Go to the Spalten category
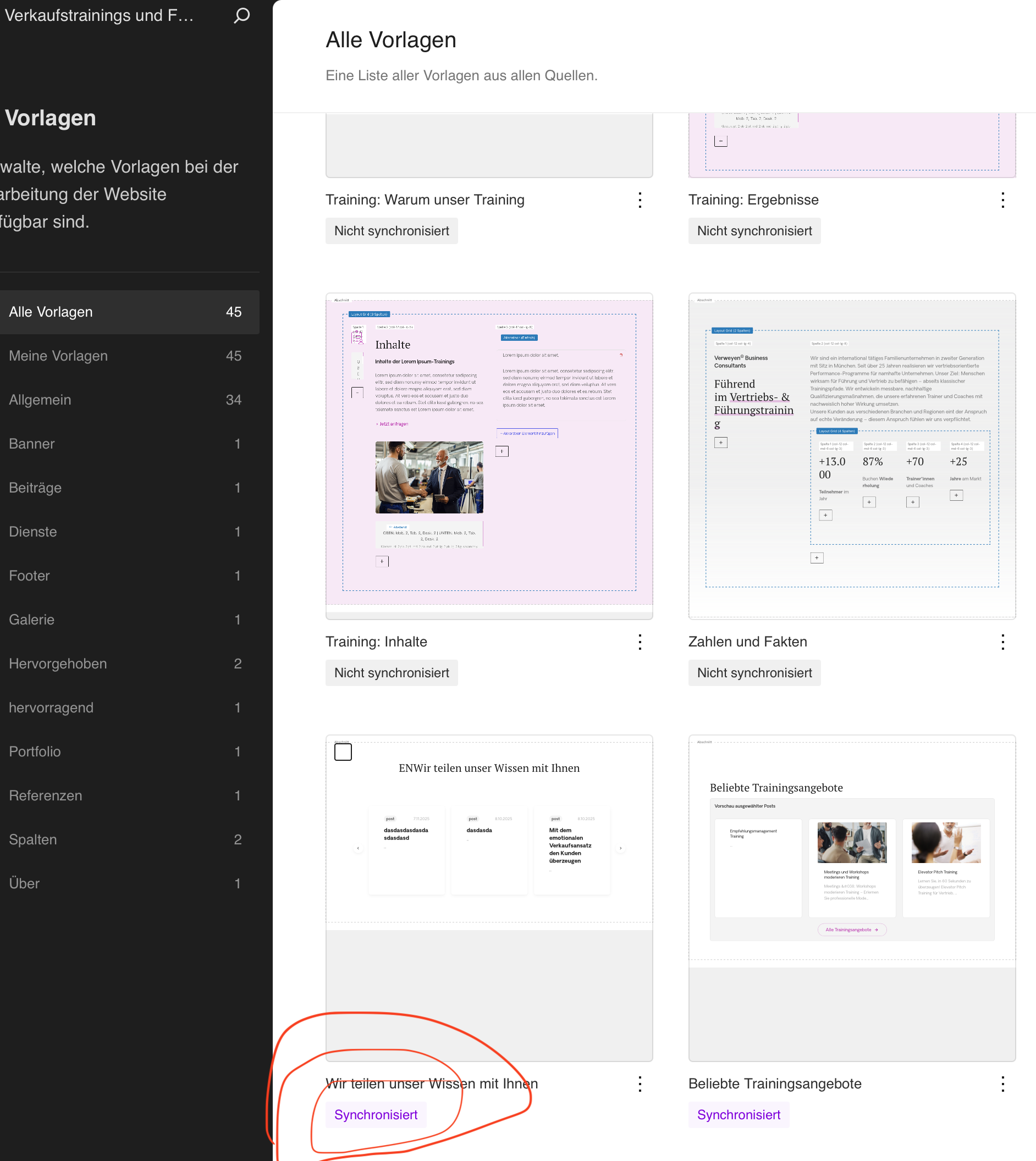The width and height of the screenshot is (1036, 1161). (129, 839)
